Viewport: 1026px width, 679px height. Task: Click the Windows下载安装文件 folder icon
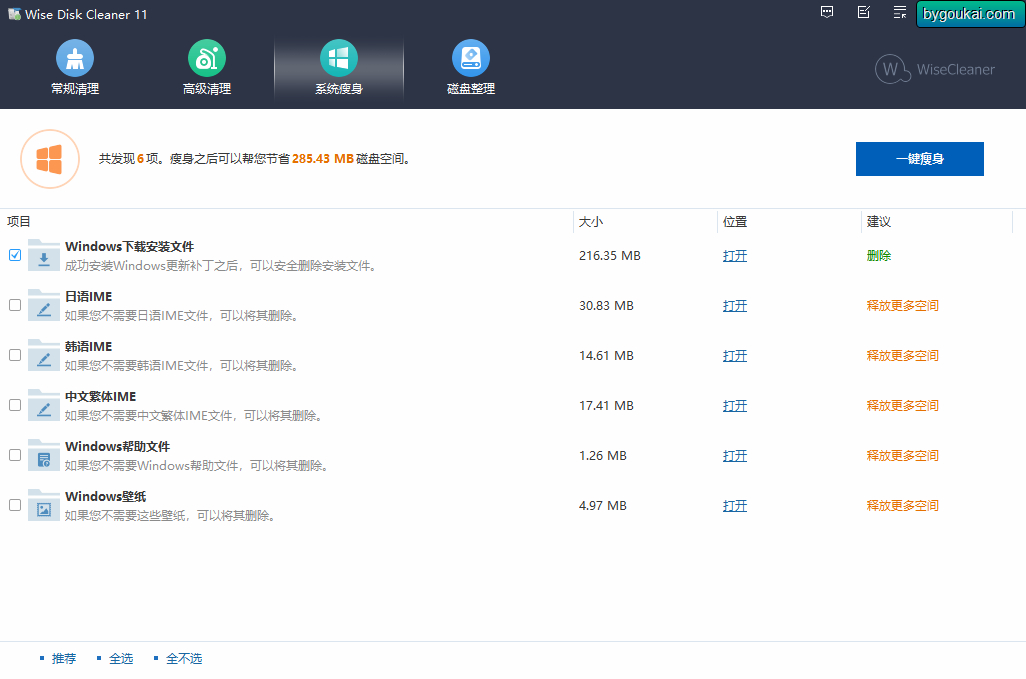coord(44,256)
